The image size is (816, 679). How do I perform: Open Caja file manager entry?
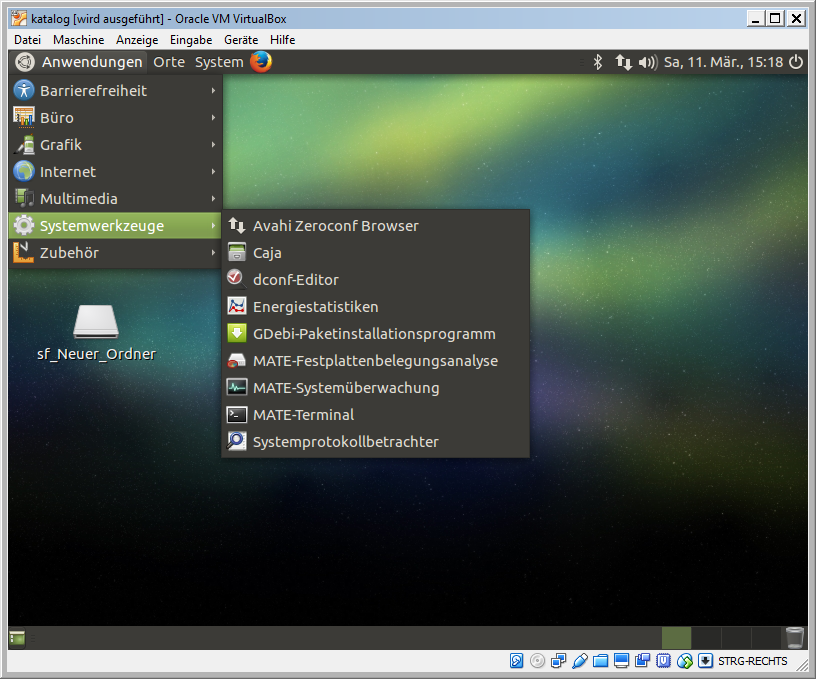pyautogui.click(x=267, y=253)
